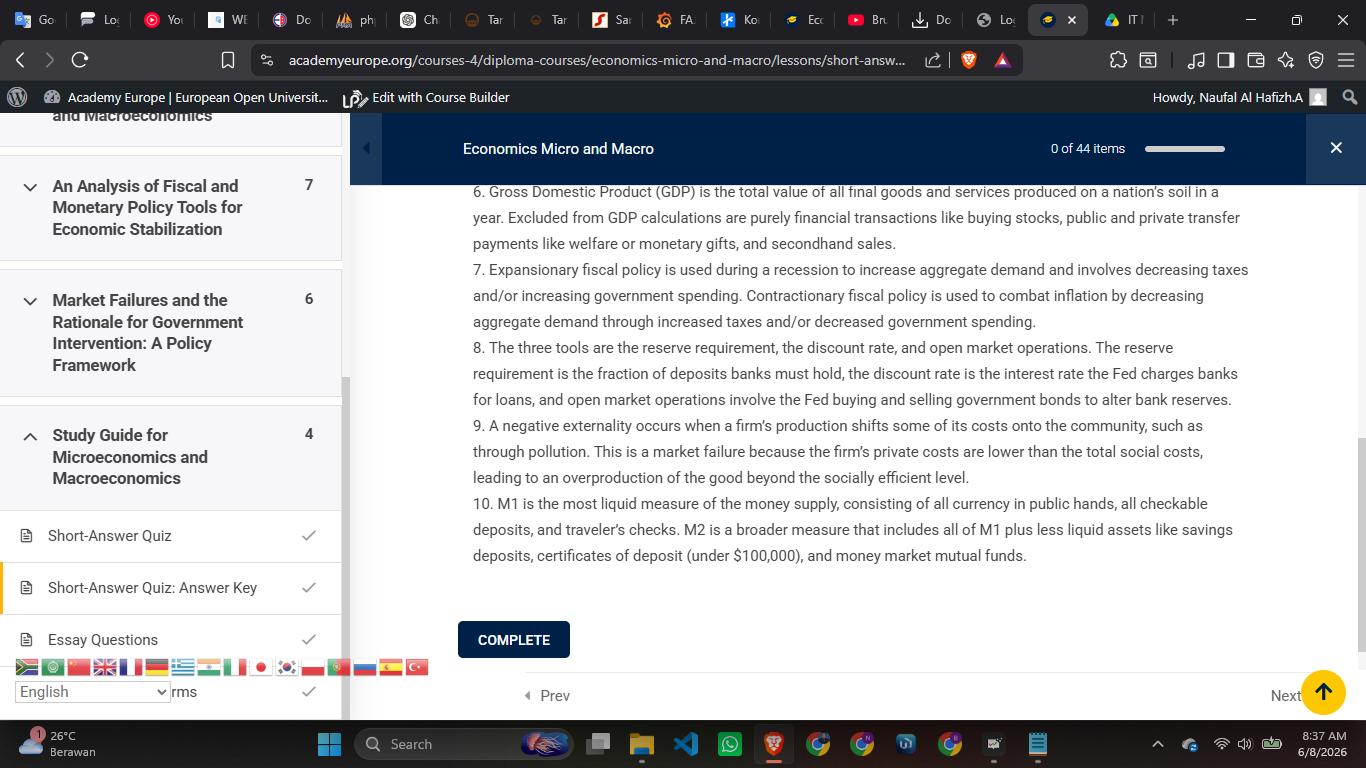Select the South Korea flag language

tap(287, 667)
